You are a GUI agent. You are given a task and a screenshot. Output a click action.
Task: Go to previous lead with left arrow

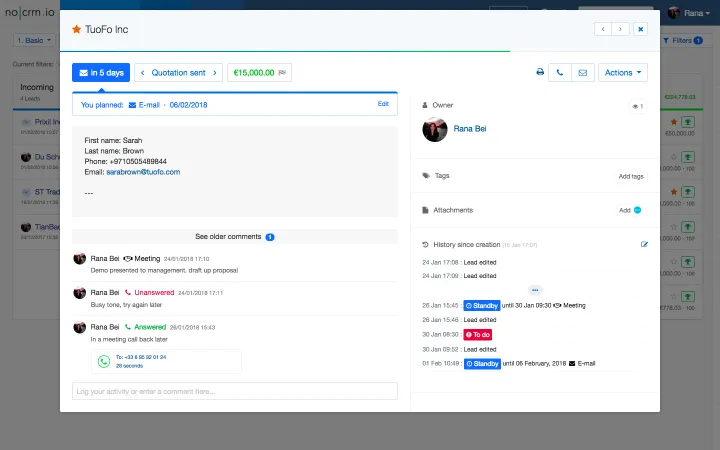pyautogui.click(x=603, y=29)
